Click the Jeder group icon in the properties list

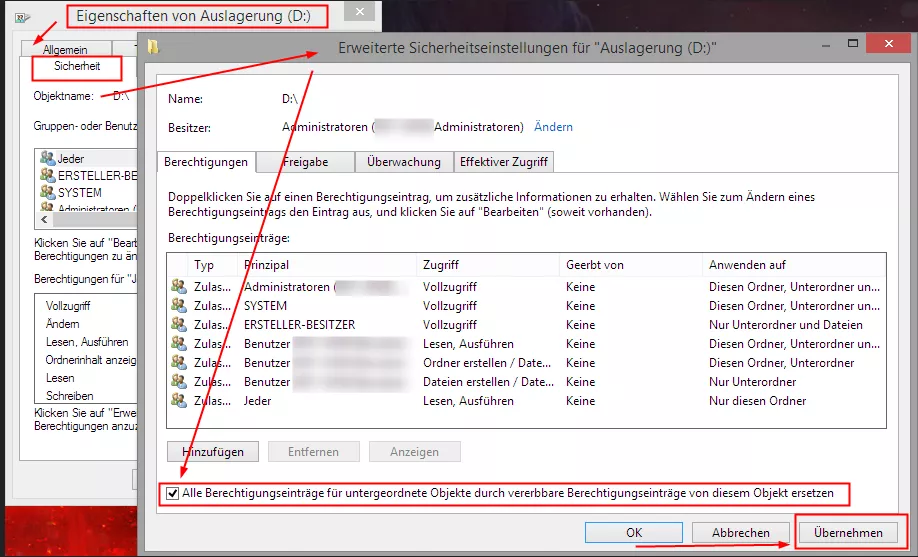click(47, 158)
